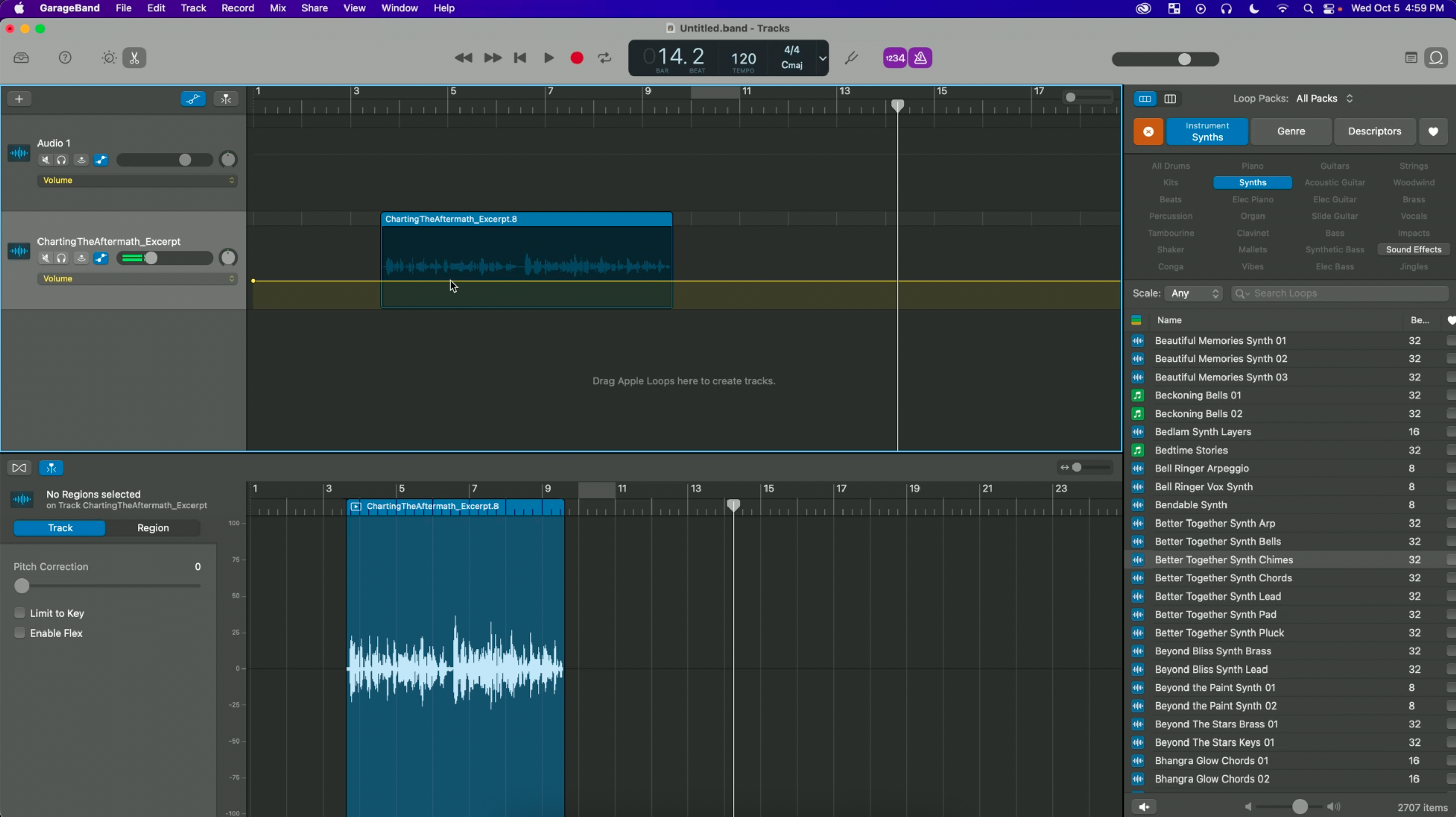Check the Enable Flex checkbox

pos(20,633)
